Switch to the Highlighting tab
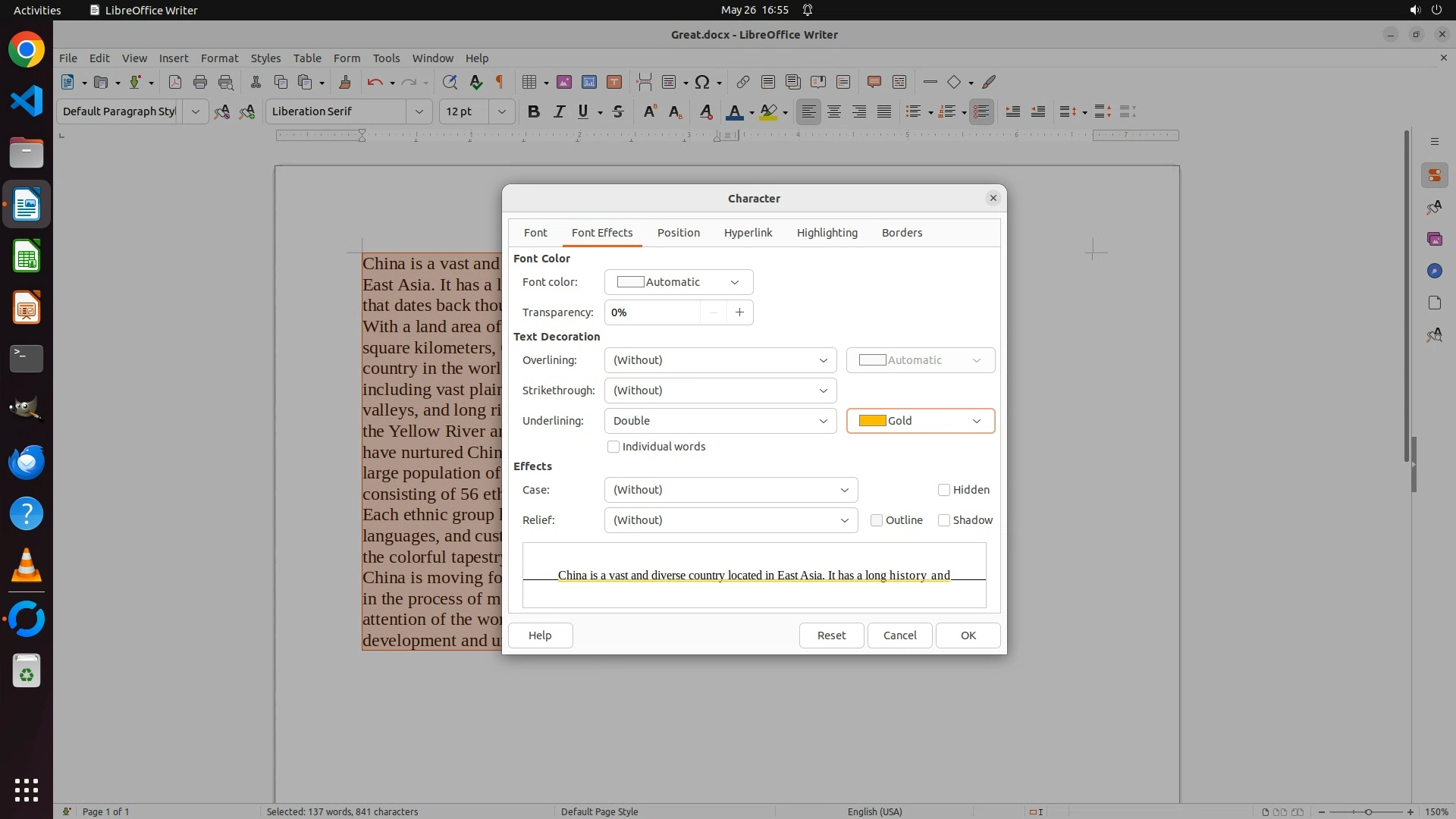1456x819 pixels. (x=827, y=233)
